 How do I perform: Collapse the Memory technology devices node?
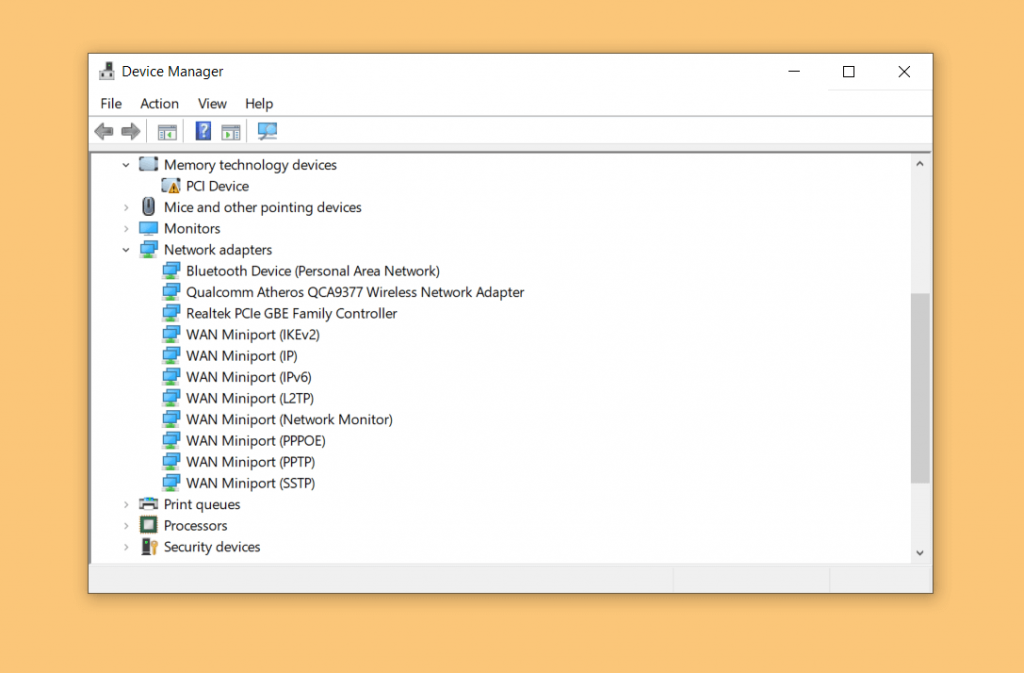[x=126, y=165]
